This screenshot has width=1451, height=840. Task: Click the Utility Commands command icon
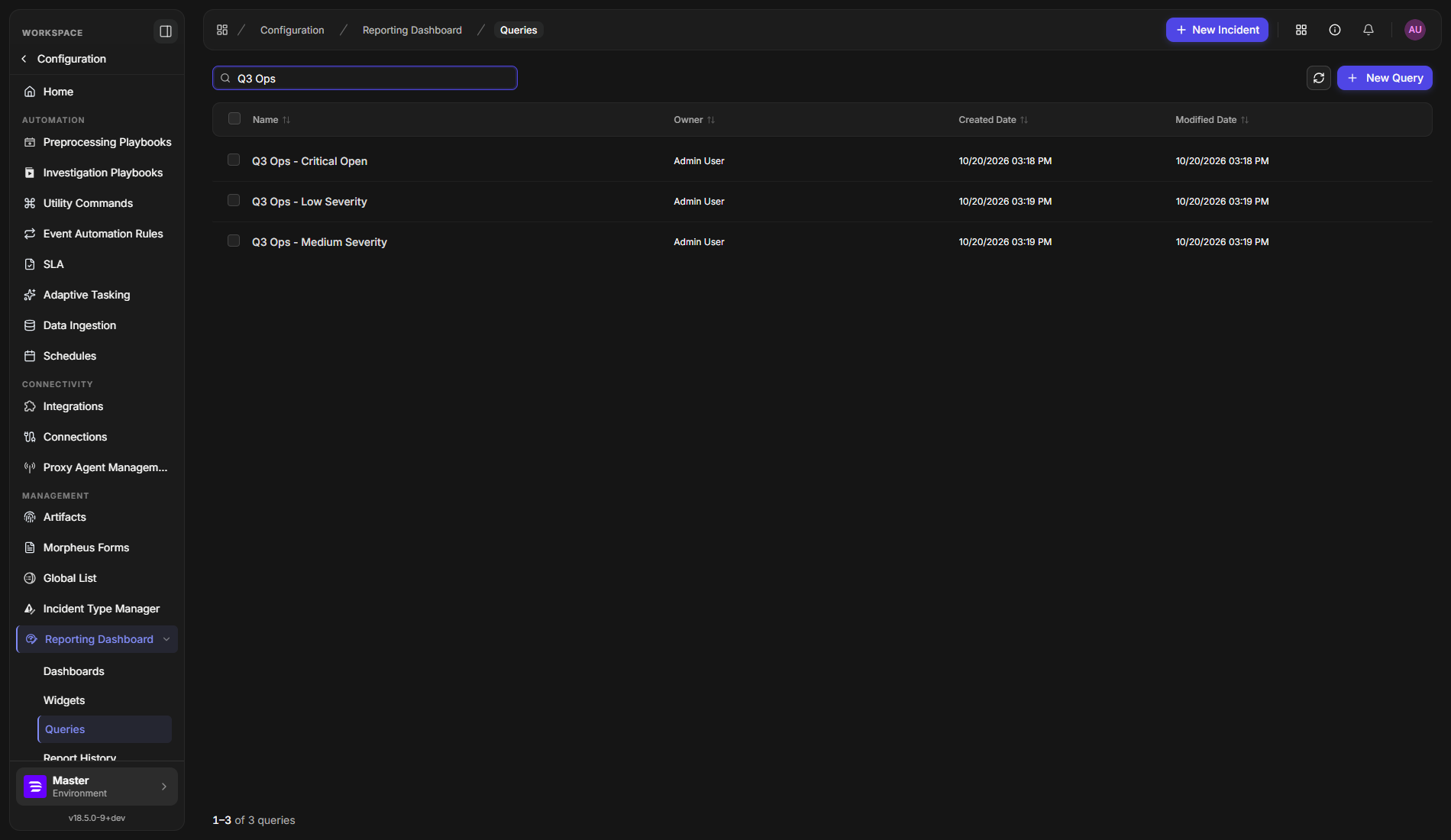(30, 203)
